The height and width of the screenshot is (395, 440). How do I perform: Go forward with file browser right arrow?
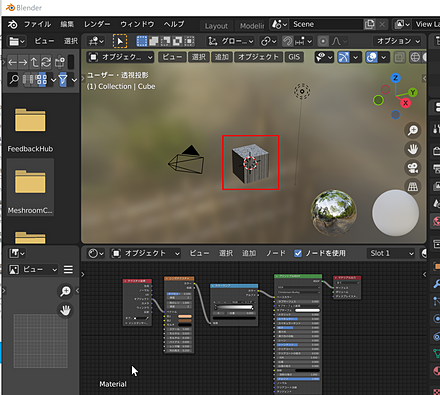click(23, 62)
